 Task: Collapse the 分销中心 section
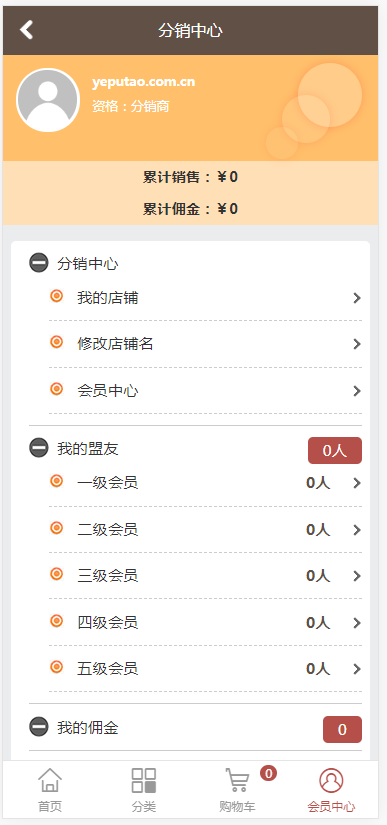38,263
